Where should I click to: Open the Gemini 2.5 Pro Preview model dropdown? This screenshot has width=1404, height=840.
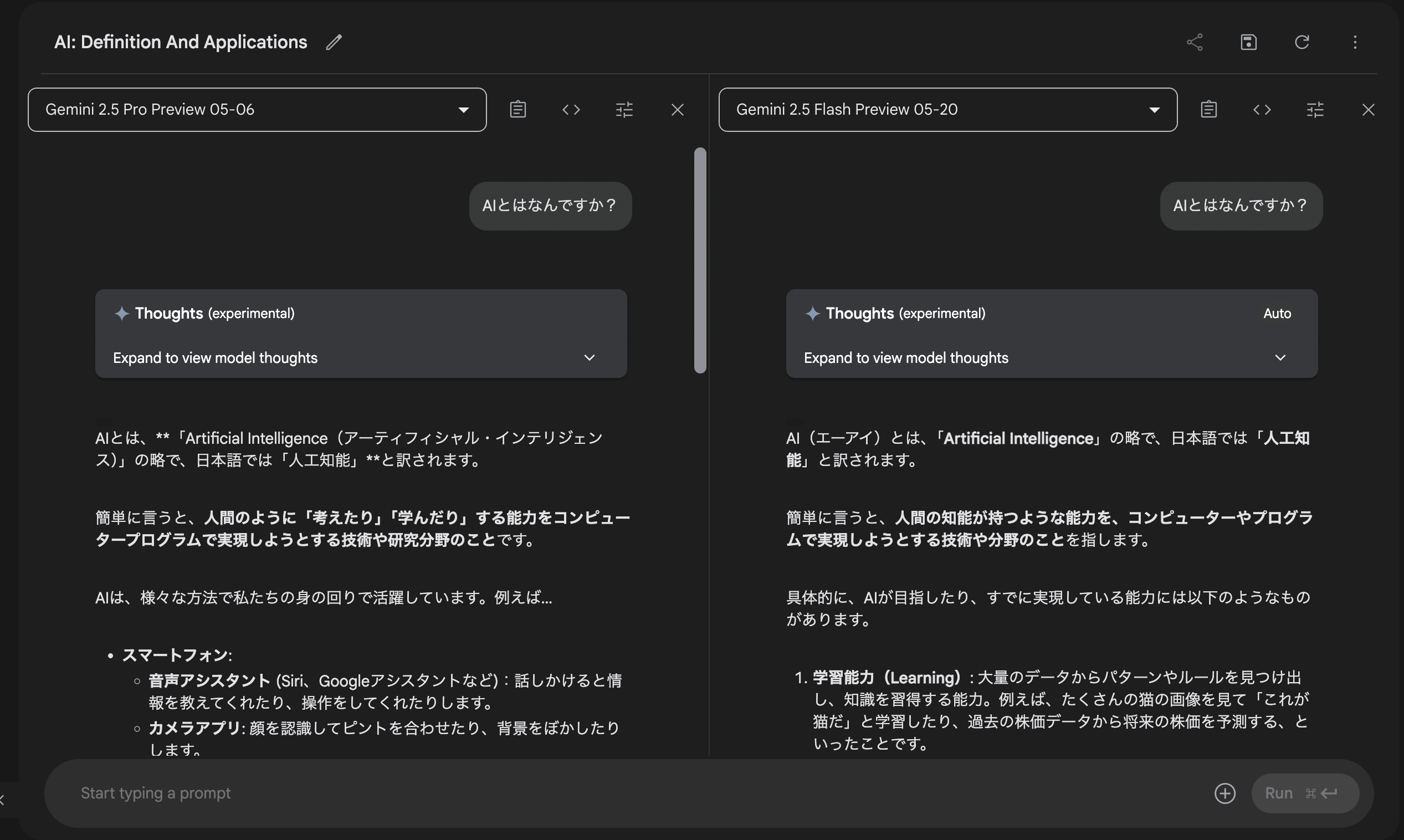[257, 109]
